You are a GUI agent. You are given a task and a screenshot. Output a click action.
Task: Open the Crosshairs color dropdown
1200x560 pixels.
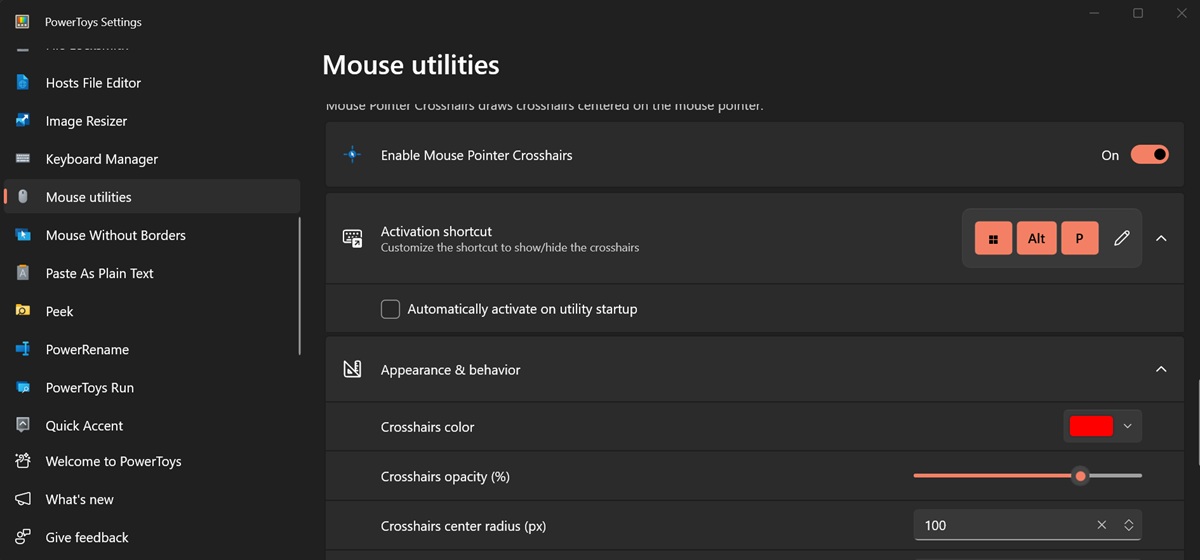click(x=1102, y=426)
